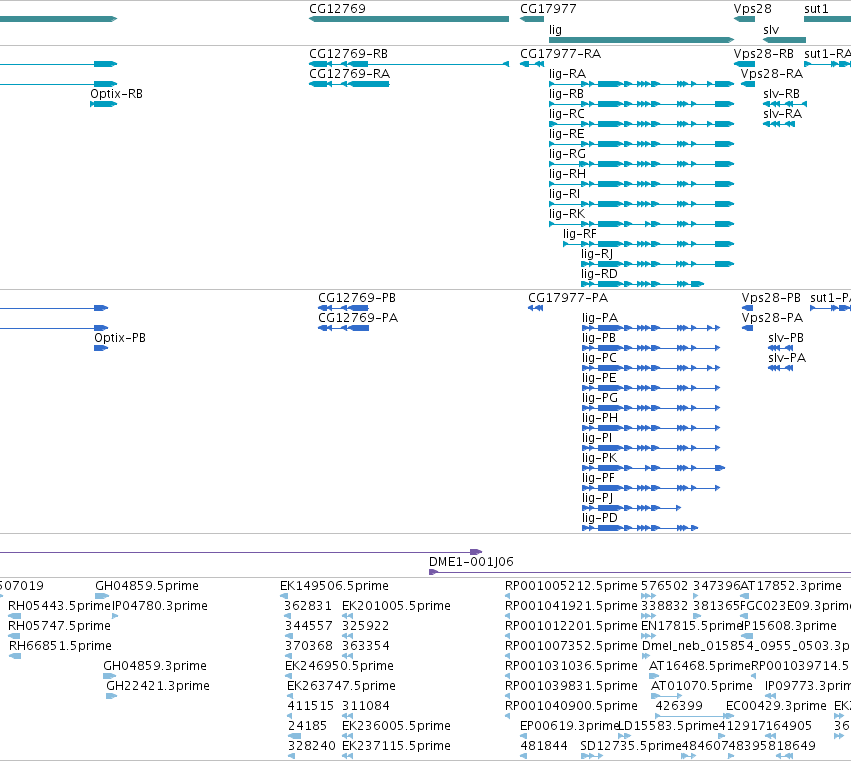The image size is (851, 761).
Task: Click the EK263747.5prime EST label
Action: [341, 686]
